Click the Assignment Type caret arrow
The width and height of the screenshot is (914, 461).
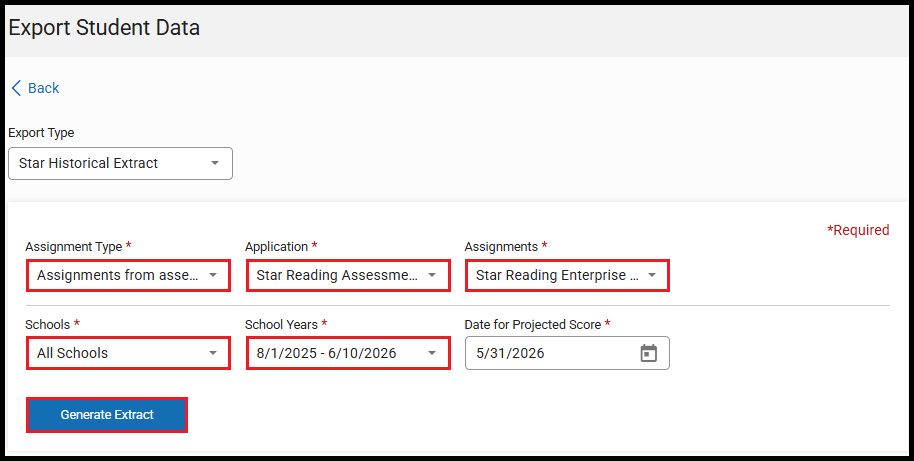click(x=212, y=275)
